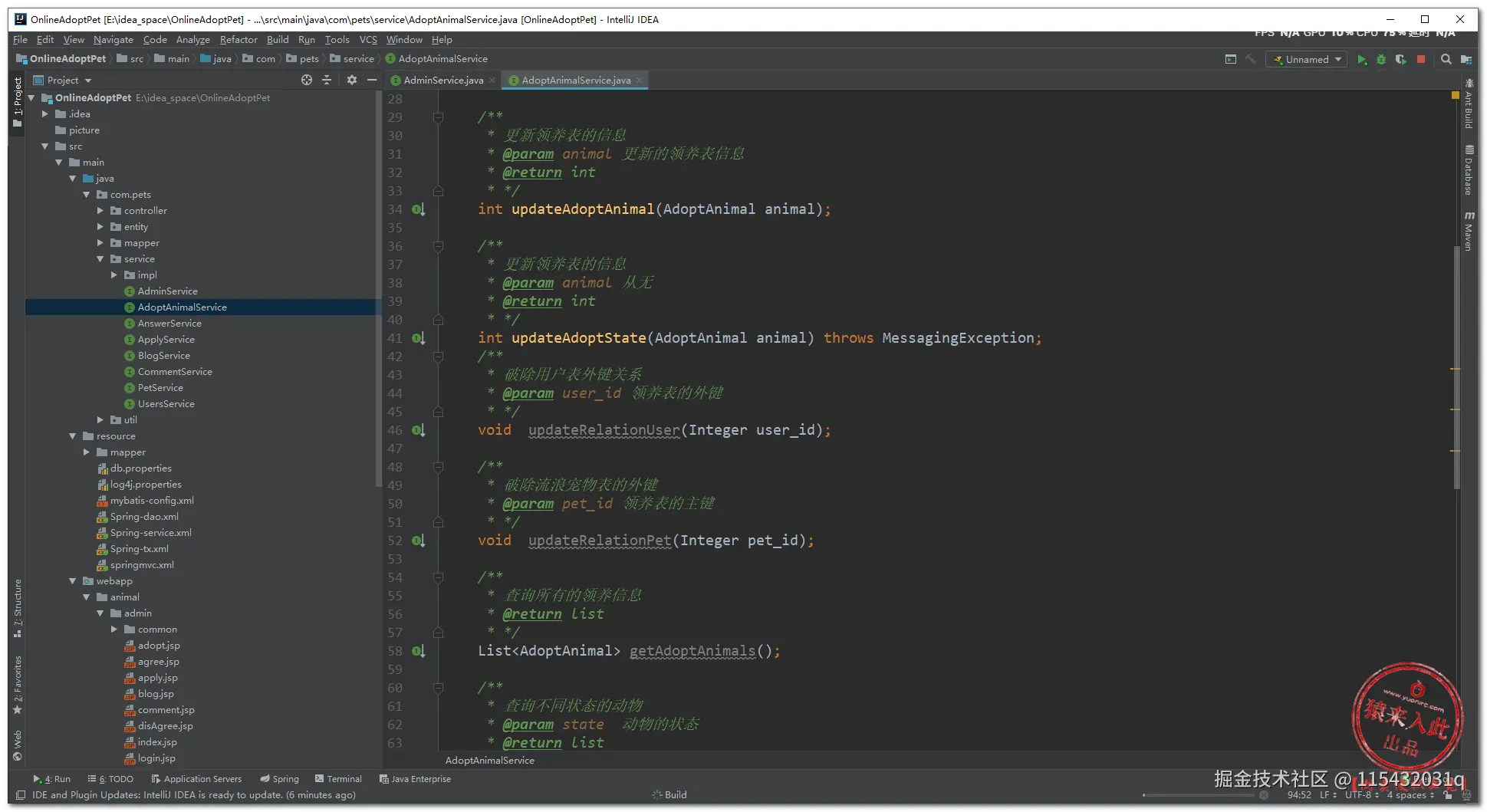Open the Navigate menu

pos(113,40)
